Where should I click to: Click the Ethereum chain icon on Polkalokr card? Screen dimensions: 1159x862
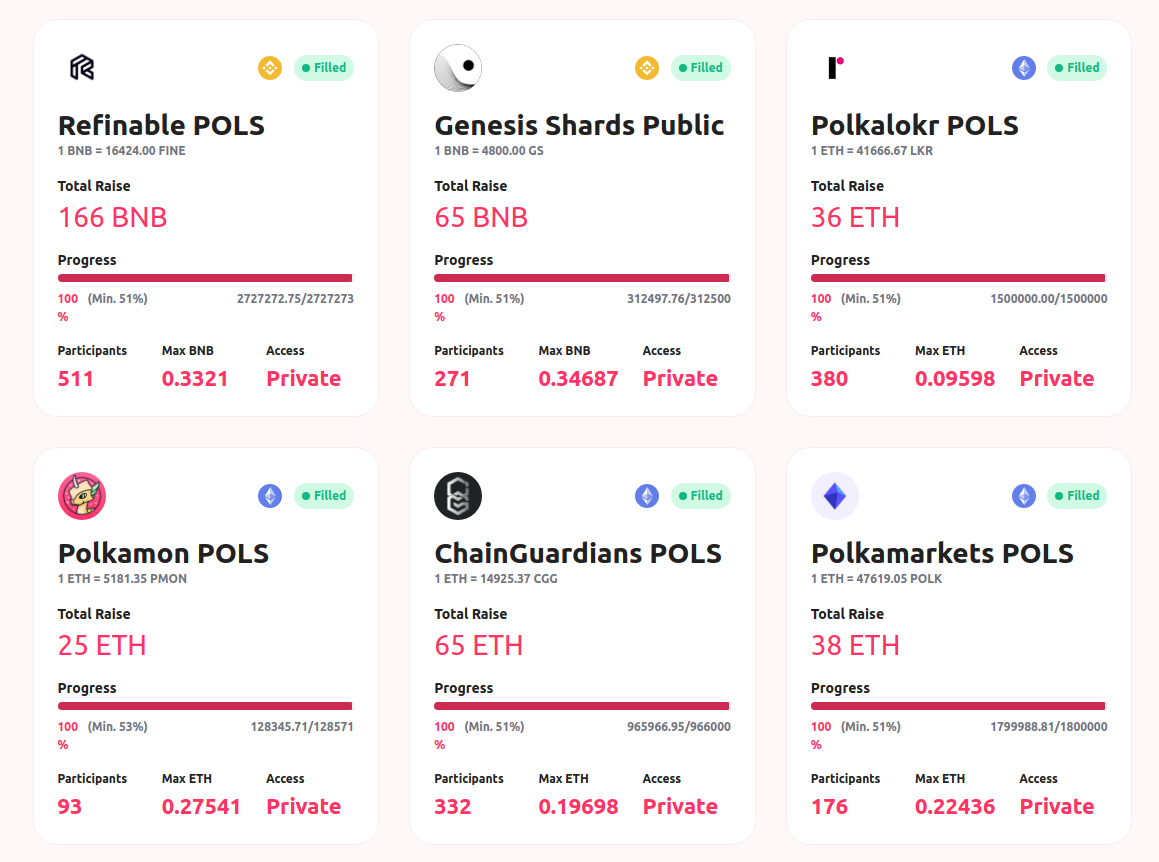(1023, 68)
